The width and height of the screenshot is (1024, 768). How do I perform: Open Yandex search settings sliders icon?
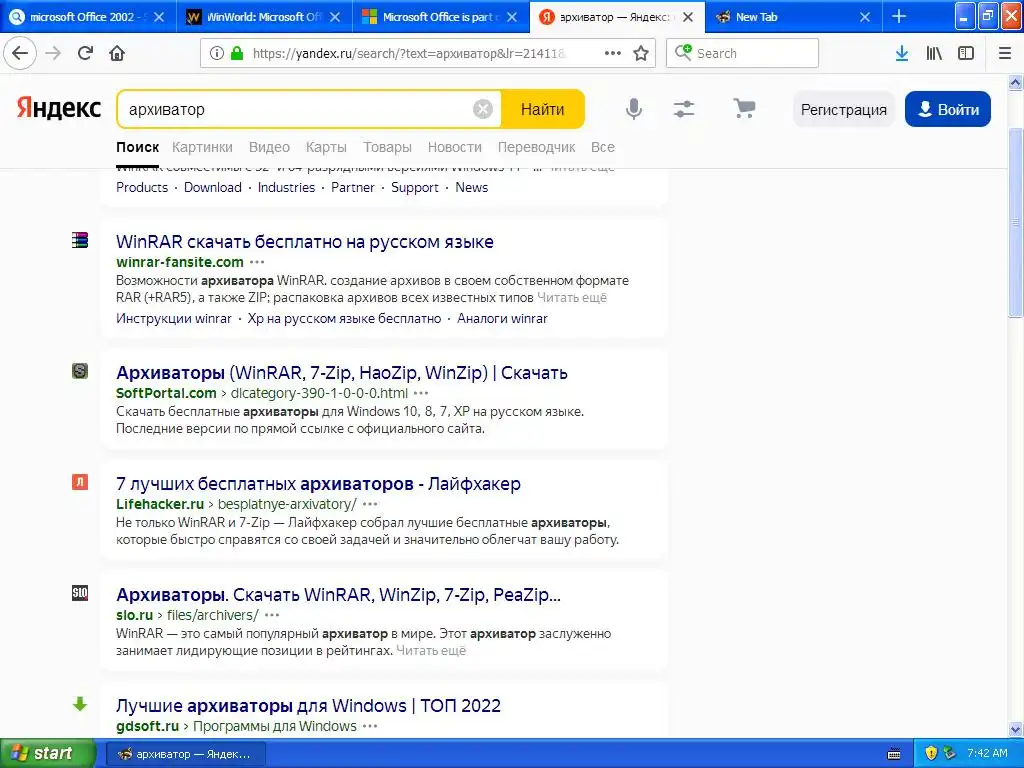point(684,109)
